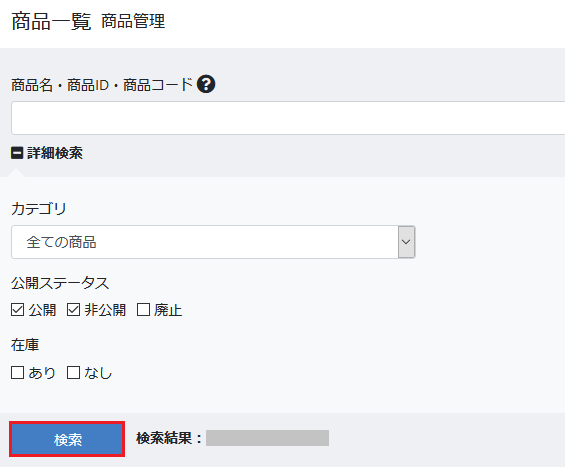
Task: Click the help question mark icon beside 商品コード
Action: click(x=206, y=84)
